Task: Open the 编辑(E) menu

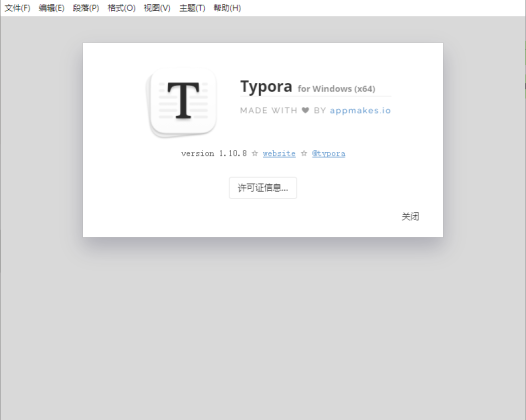Action: pyautogui.click(x=51, y=8)
